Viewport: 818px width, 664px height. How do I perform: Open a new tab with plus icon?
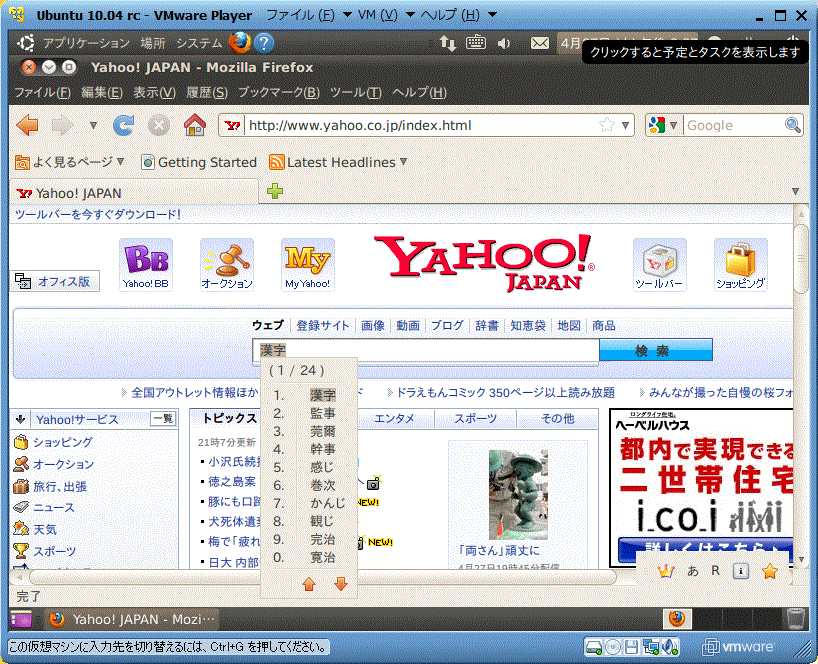pyautogui.click(x=275, y=191)
